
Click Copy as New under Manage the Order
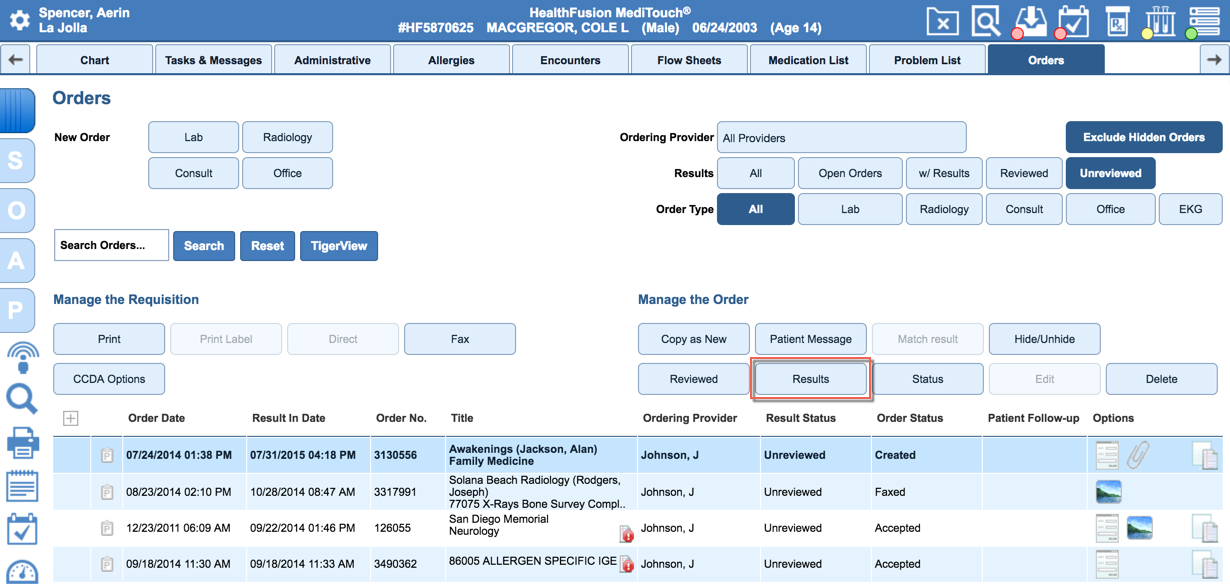[693, 338]
